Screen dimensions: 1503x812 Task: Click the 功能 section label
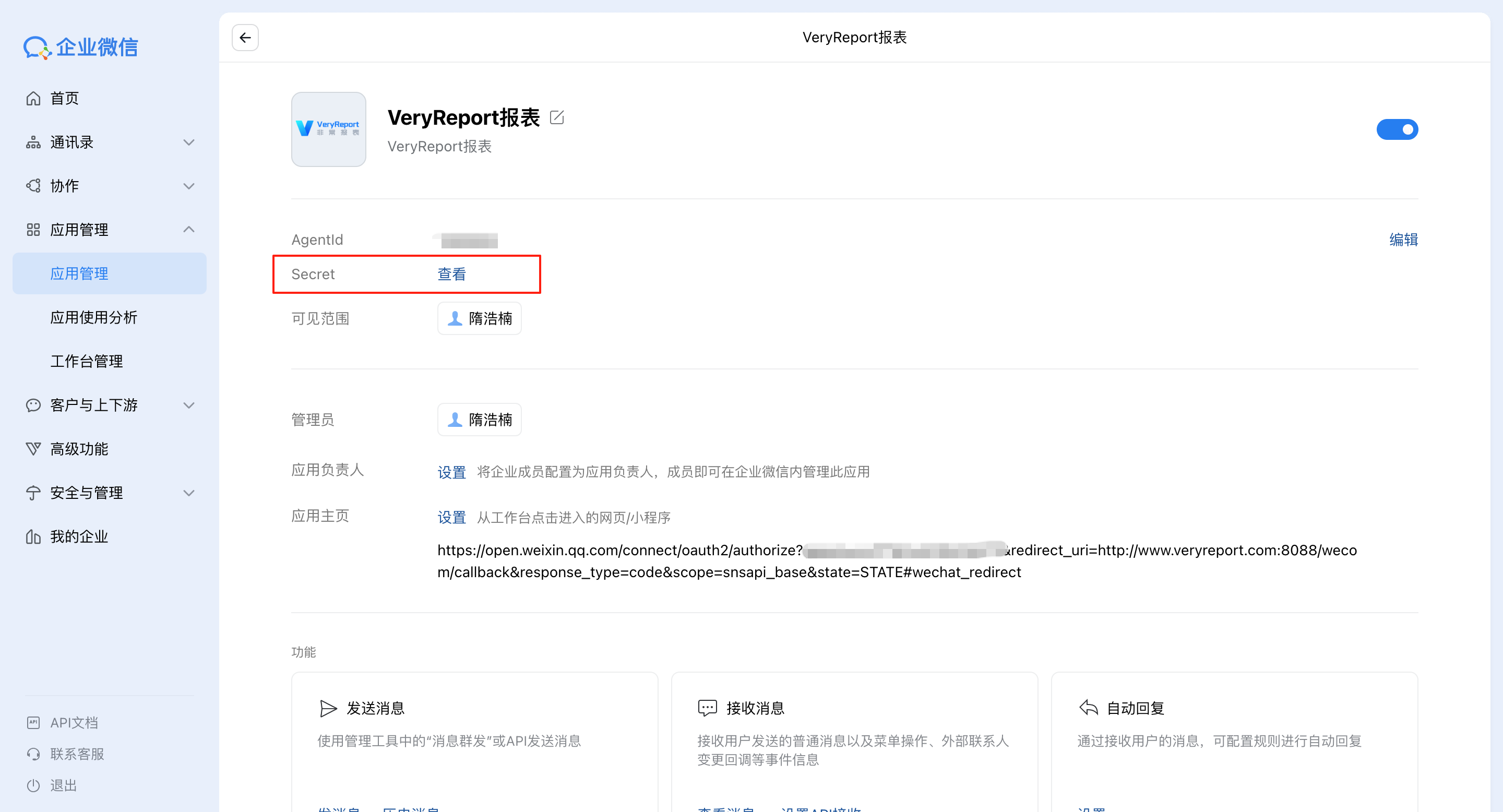303,652
